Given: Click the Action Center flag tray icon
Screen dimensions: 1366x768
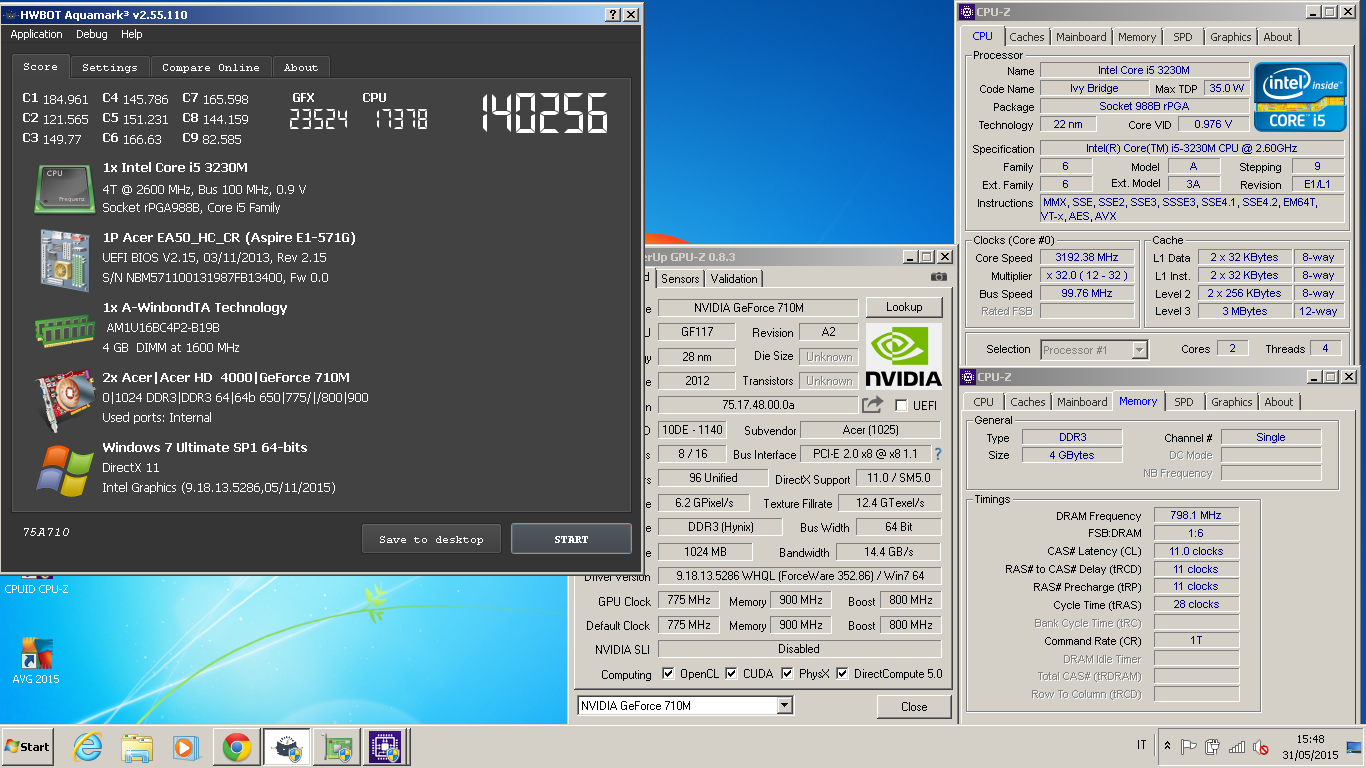Looking at the screenshot, I should pyautogui.click(x=1189, y=747).
